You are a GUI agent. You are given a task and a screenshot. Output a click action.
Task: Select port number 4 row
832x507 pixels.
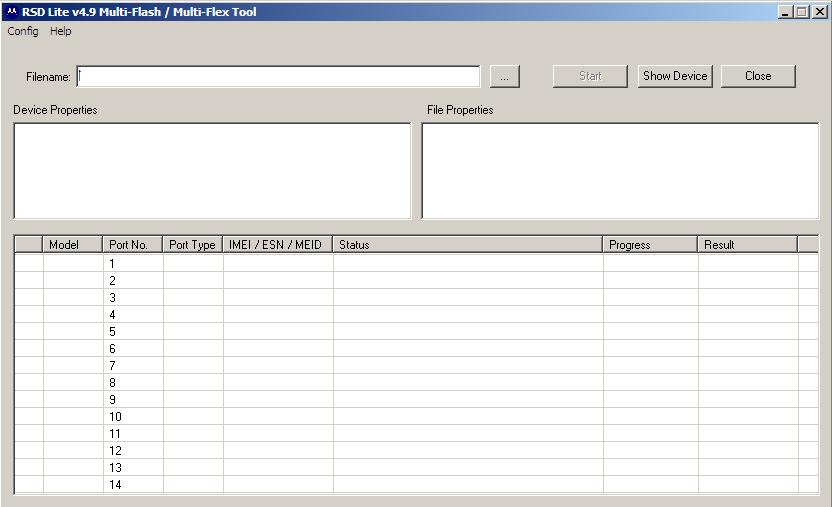417,314
